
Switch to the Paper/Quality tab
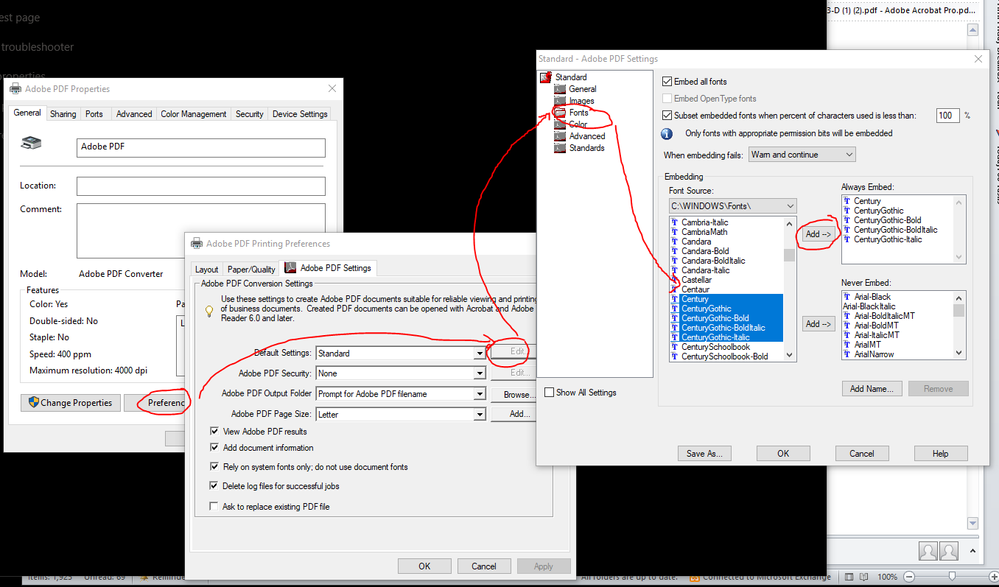[x=251, y=269]
